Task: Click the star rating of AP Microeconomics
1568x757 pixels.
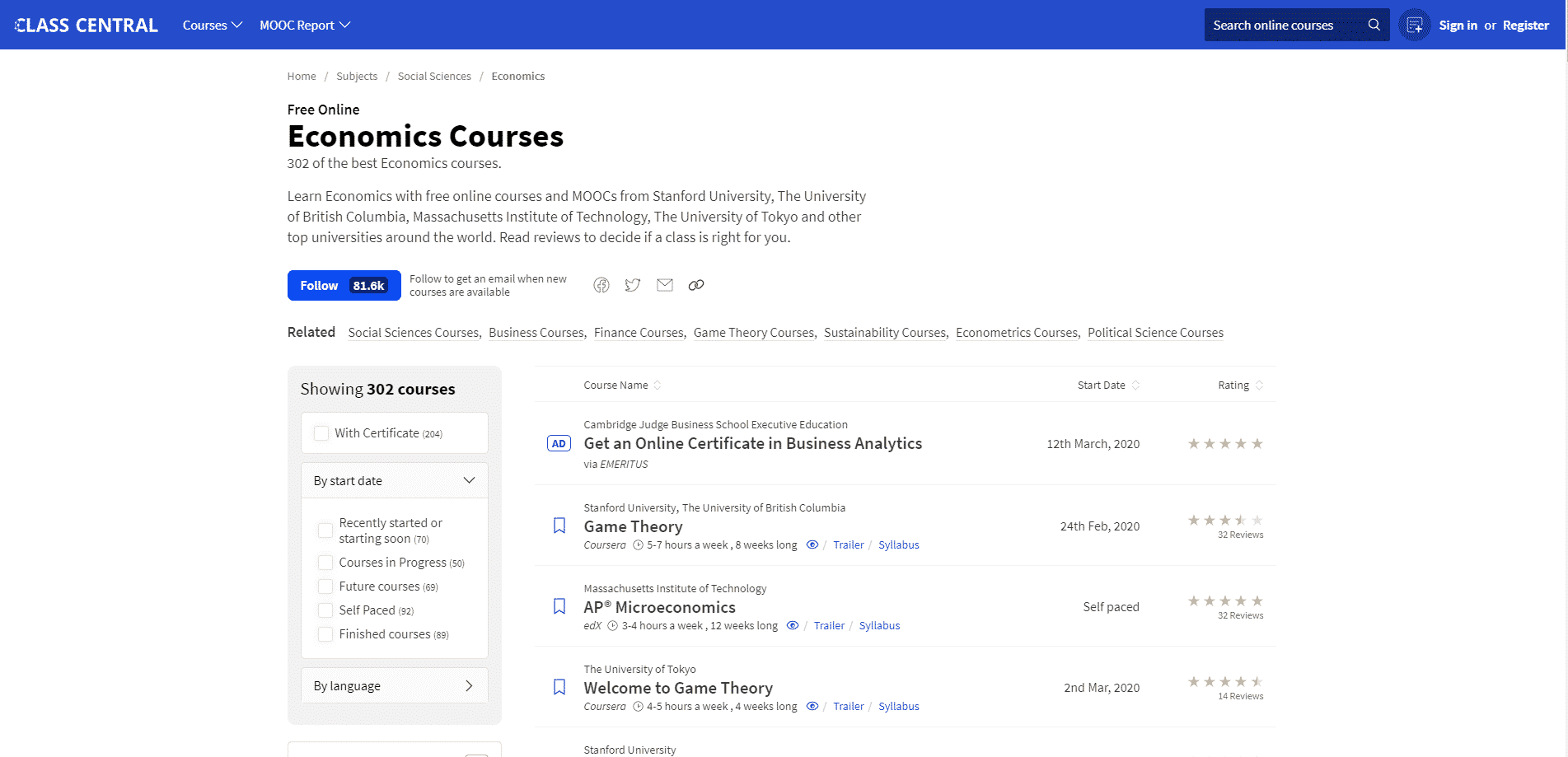Action: (x=1225, y=600)
